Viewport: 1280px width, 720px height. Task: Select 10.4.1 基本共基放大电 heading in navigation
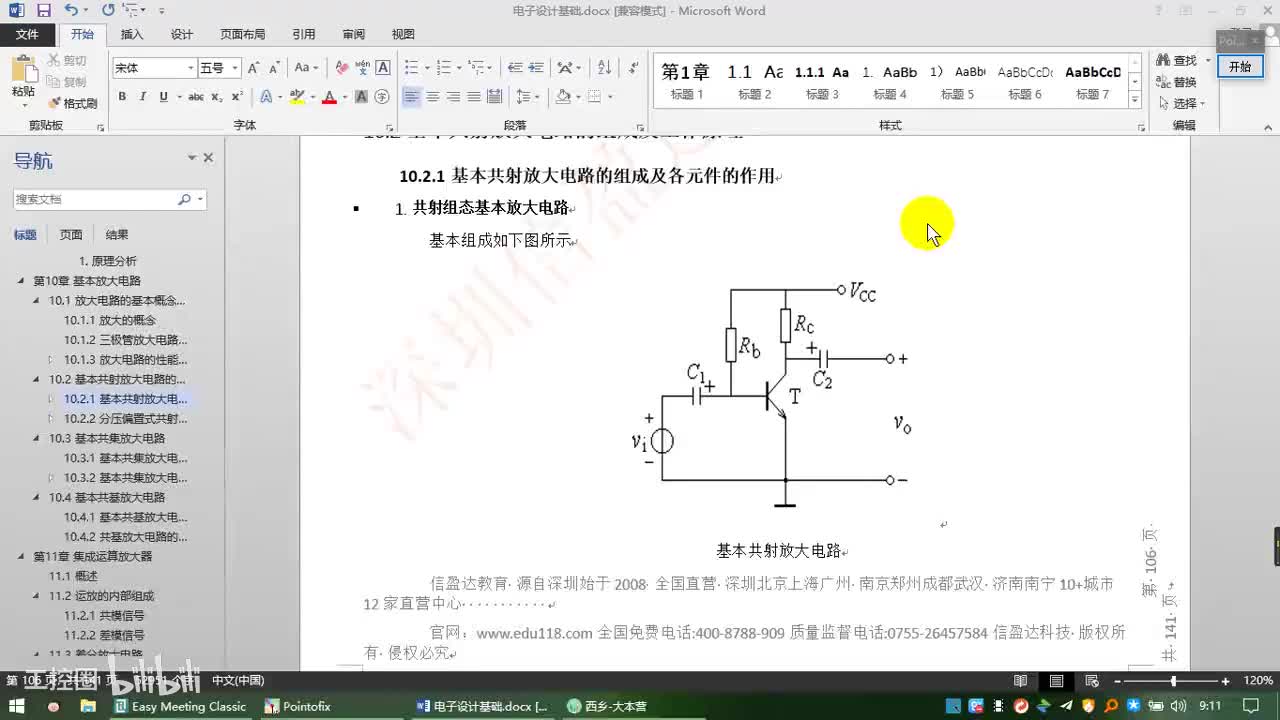(126, 517)
